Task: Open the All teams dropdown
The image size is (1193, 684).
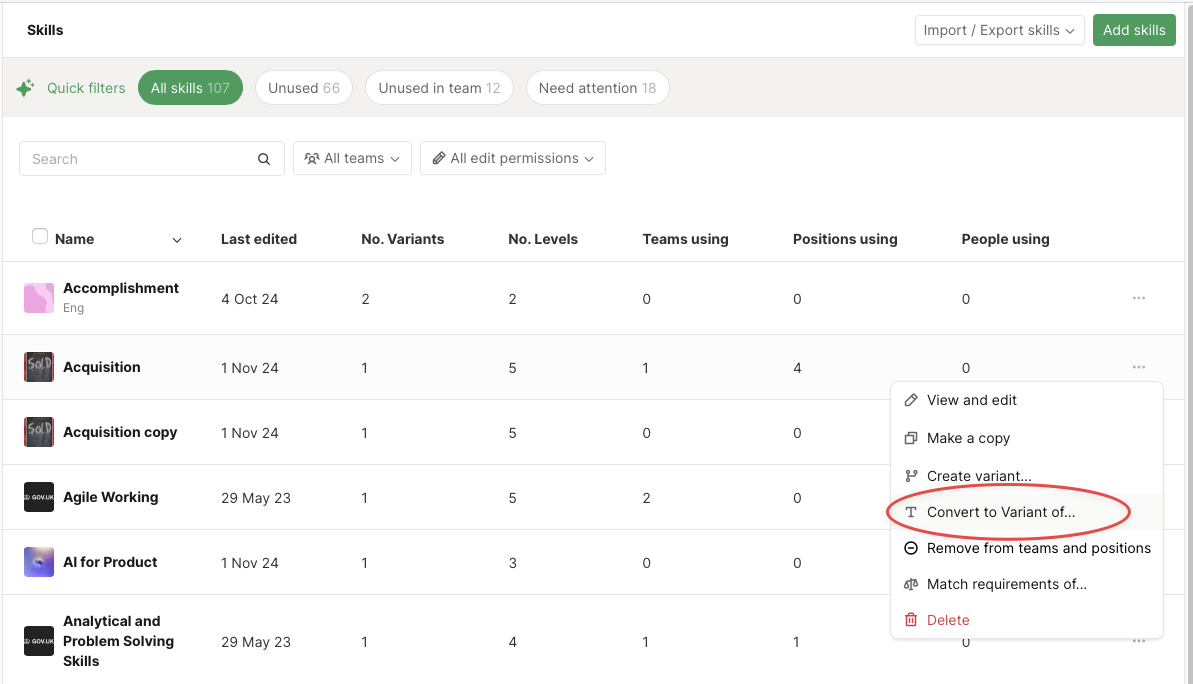Action: click(x=352, y=158)
